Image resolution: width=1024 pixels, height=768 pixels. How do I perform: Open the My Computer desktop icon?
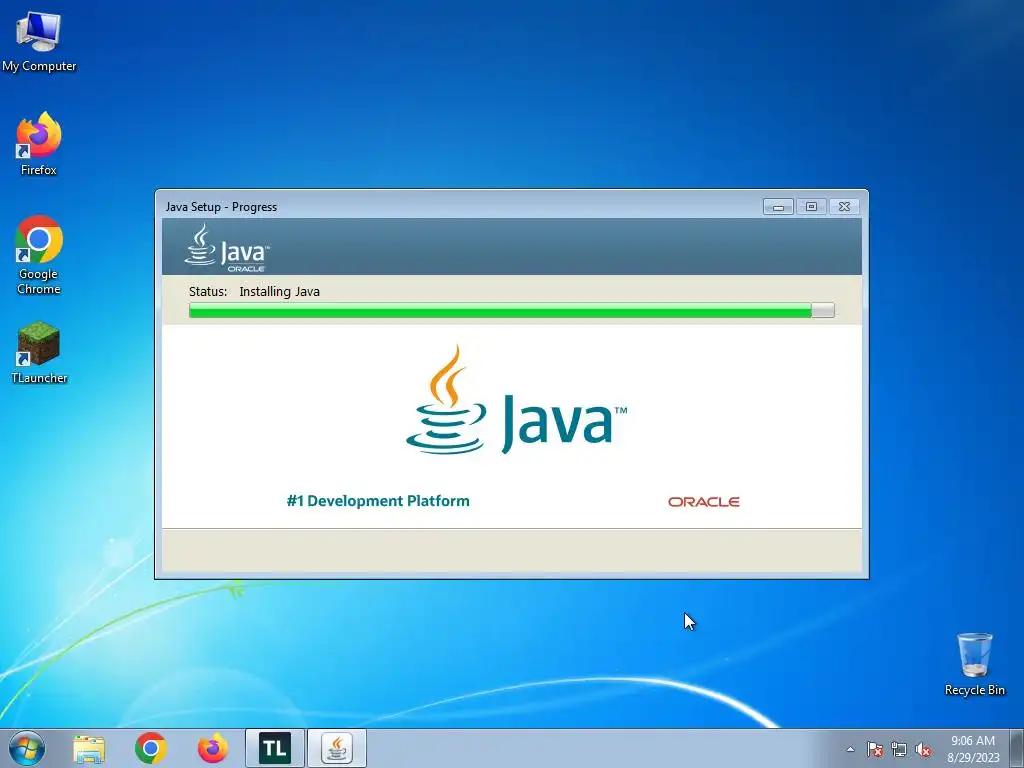click(x=39, y=40)
